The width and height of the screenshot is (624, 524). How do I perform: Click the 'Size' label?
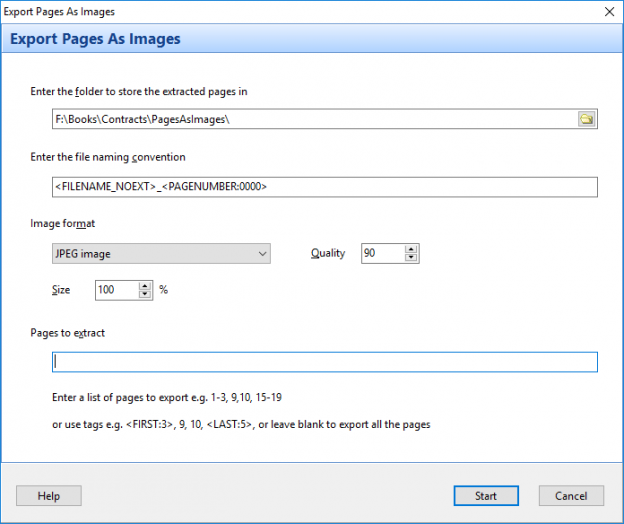click(x=61, y=290)
